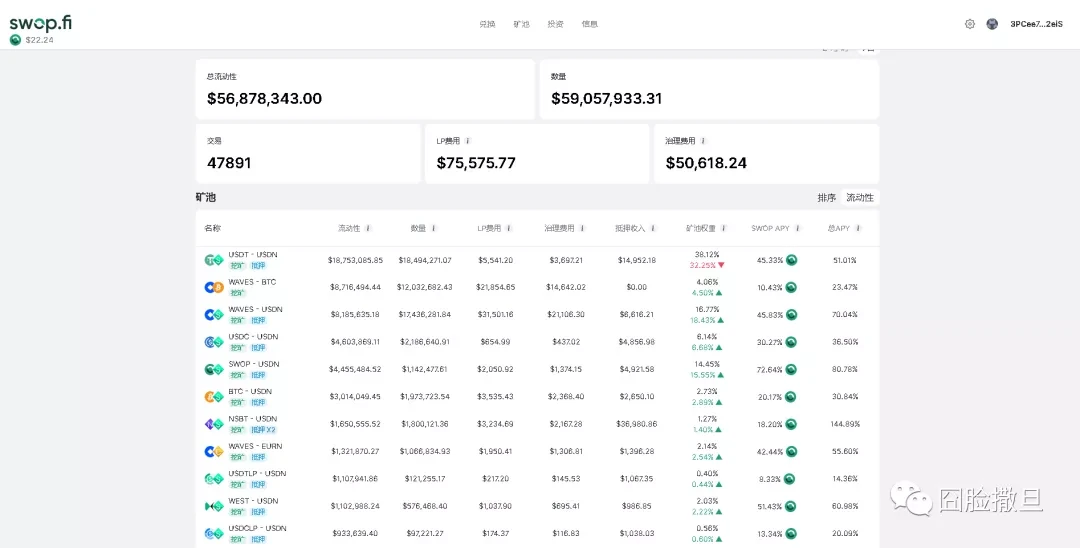Click the 名称 column header
Image resolution: width=1080 pixels, height=548 pixels.
click(x=212, y=228)
